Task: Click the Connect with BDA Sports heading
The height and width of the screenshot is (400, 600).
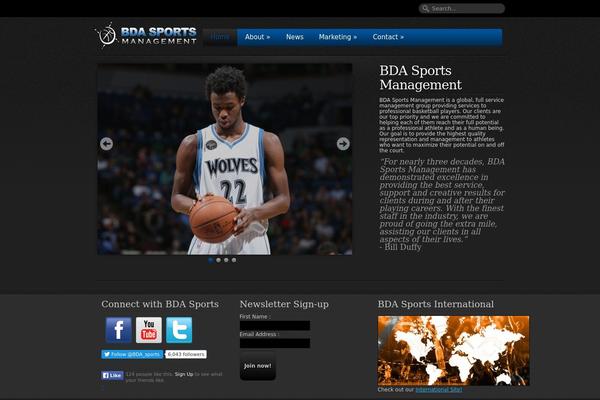Action: coord(160,304)
